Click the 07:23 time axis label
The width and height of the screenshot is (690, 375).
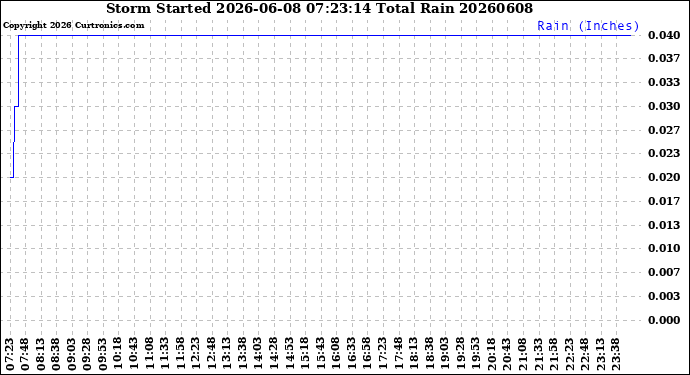[x=10, y=354]
